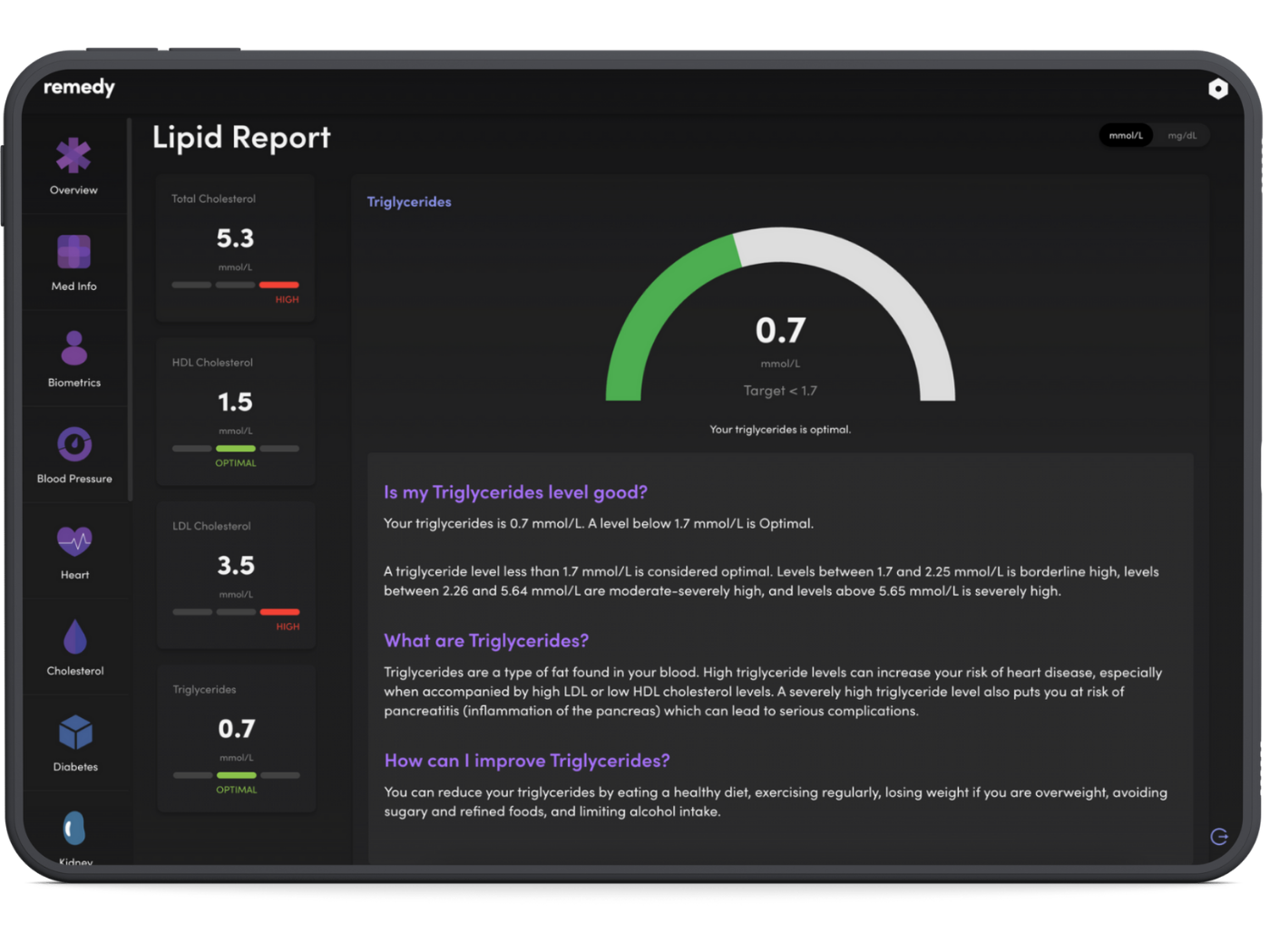Open the Diabetes cube icon
The height and width of the screenshot is (952, 1270).
[75, 733]
